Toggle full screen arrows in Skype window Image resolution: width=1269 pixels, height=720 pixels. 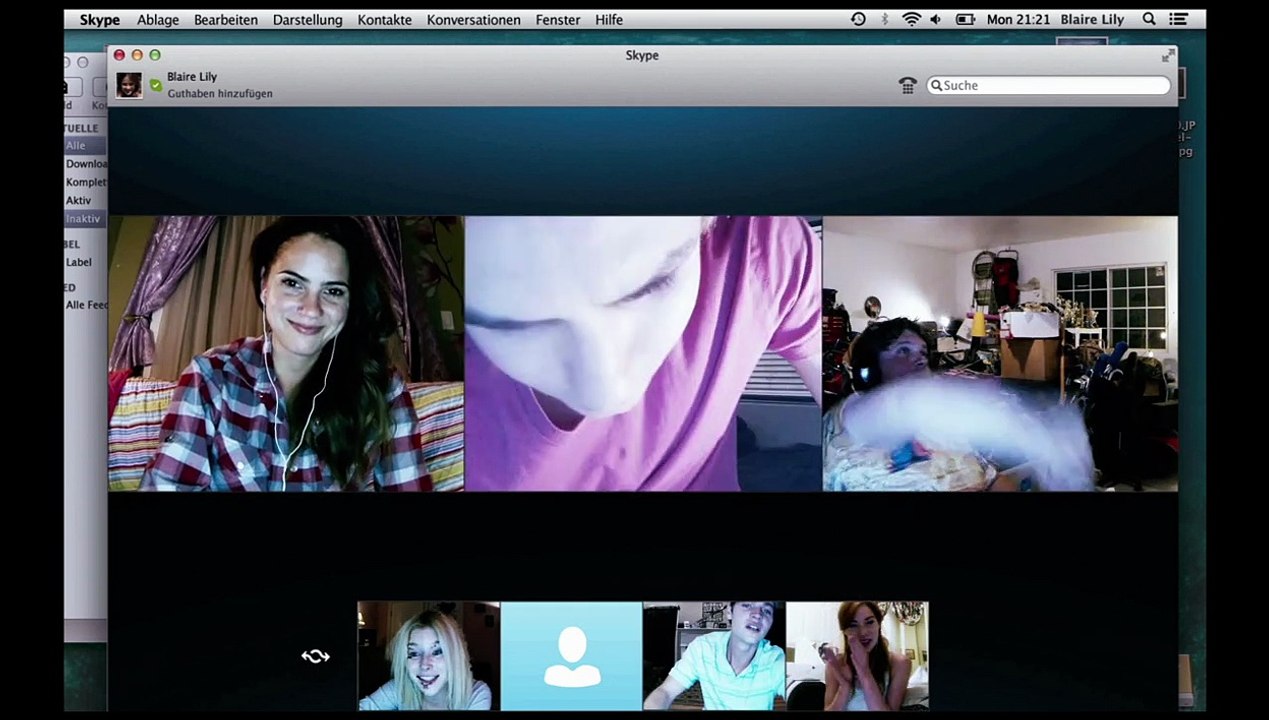pos(1167,56)
